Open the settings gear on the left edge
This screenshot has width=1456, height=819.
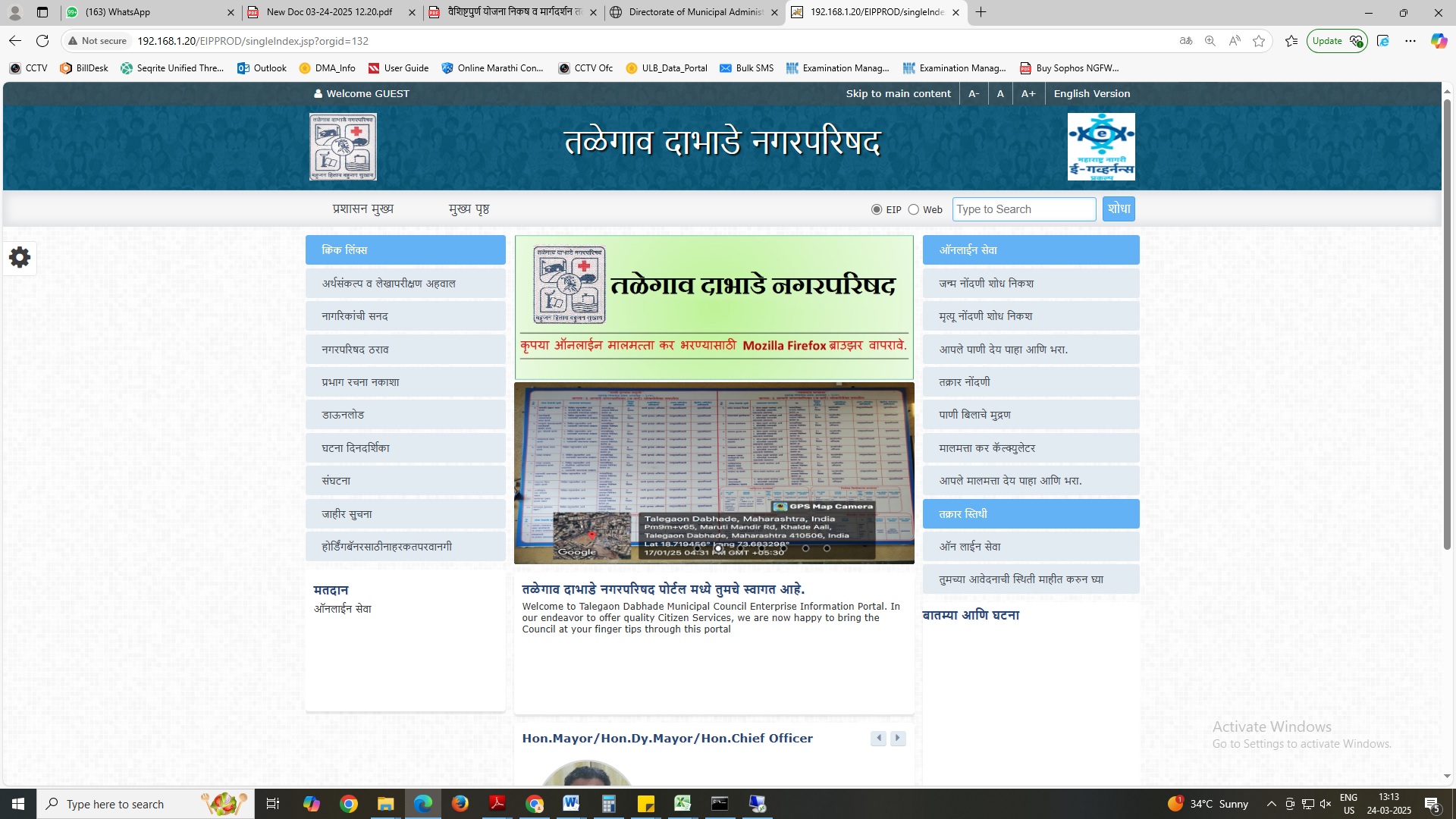coord(20,258)
